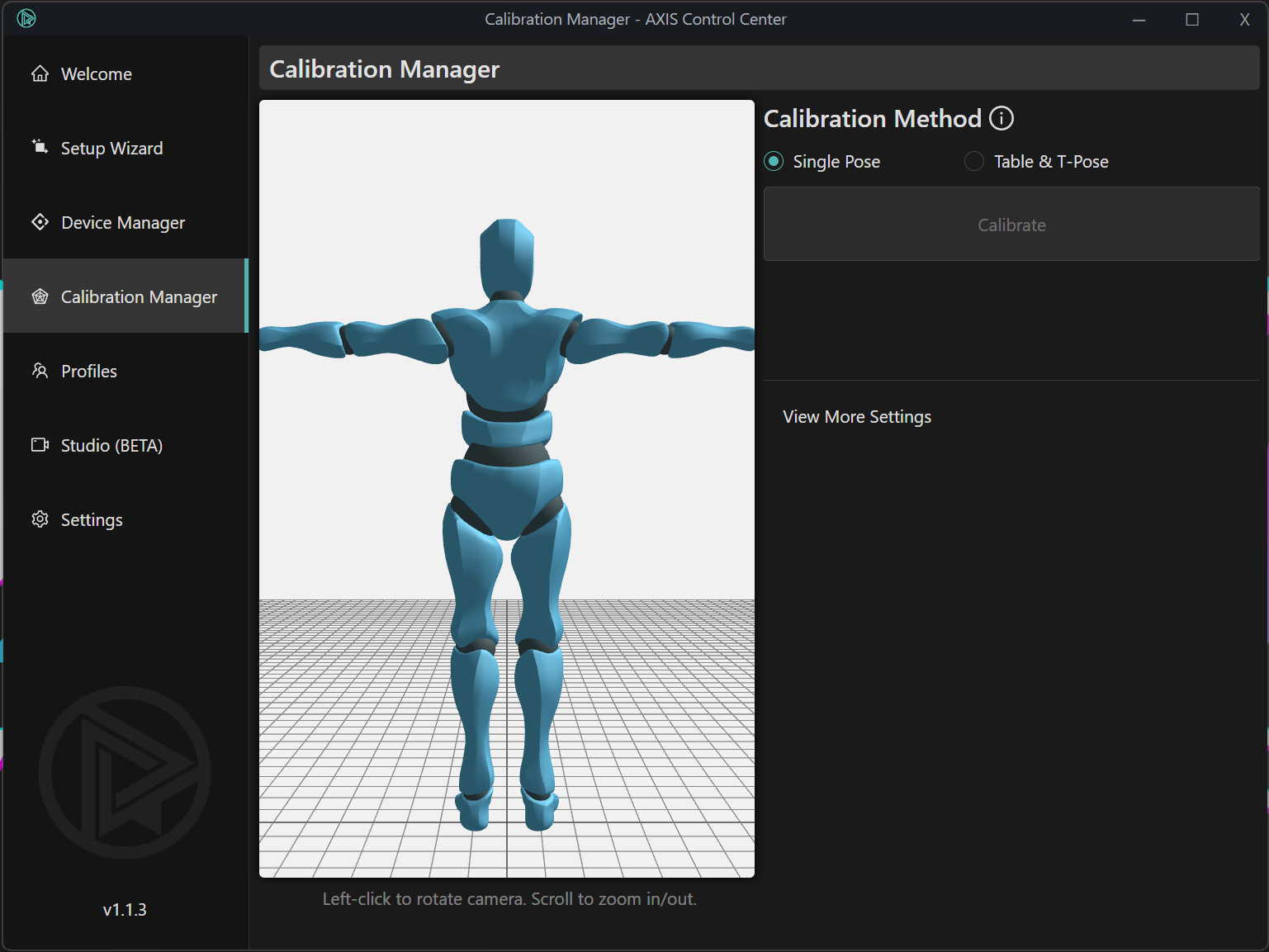Click the Settings gear icon
This screenshot has width=1269, height=952.
(40, 519)
